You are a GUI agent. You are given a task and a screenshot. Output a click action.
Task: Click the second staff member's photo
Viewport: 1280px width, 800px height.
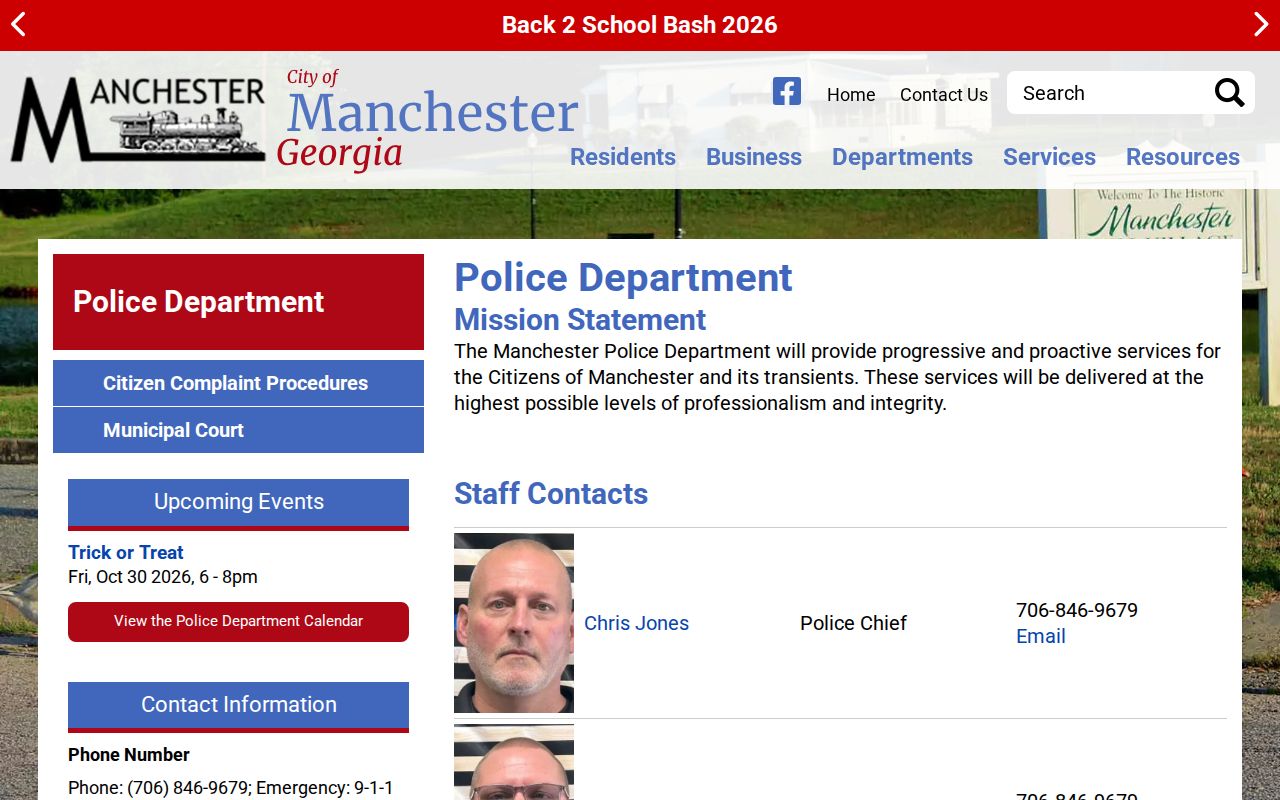[514, 762]
